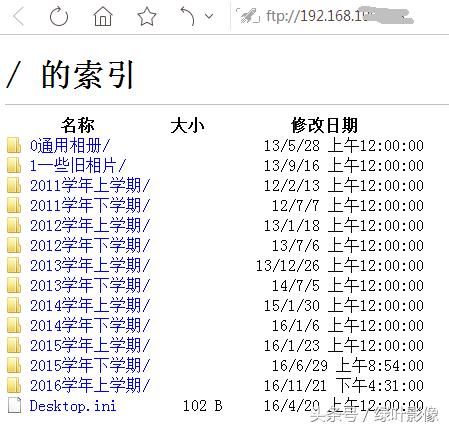Click folder icon beside 2015学年下学期
The image size is (449, 429).
click(14, 366)
